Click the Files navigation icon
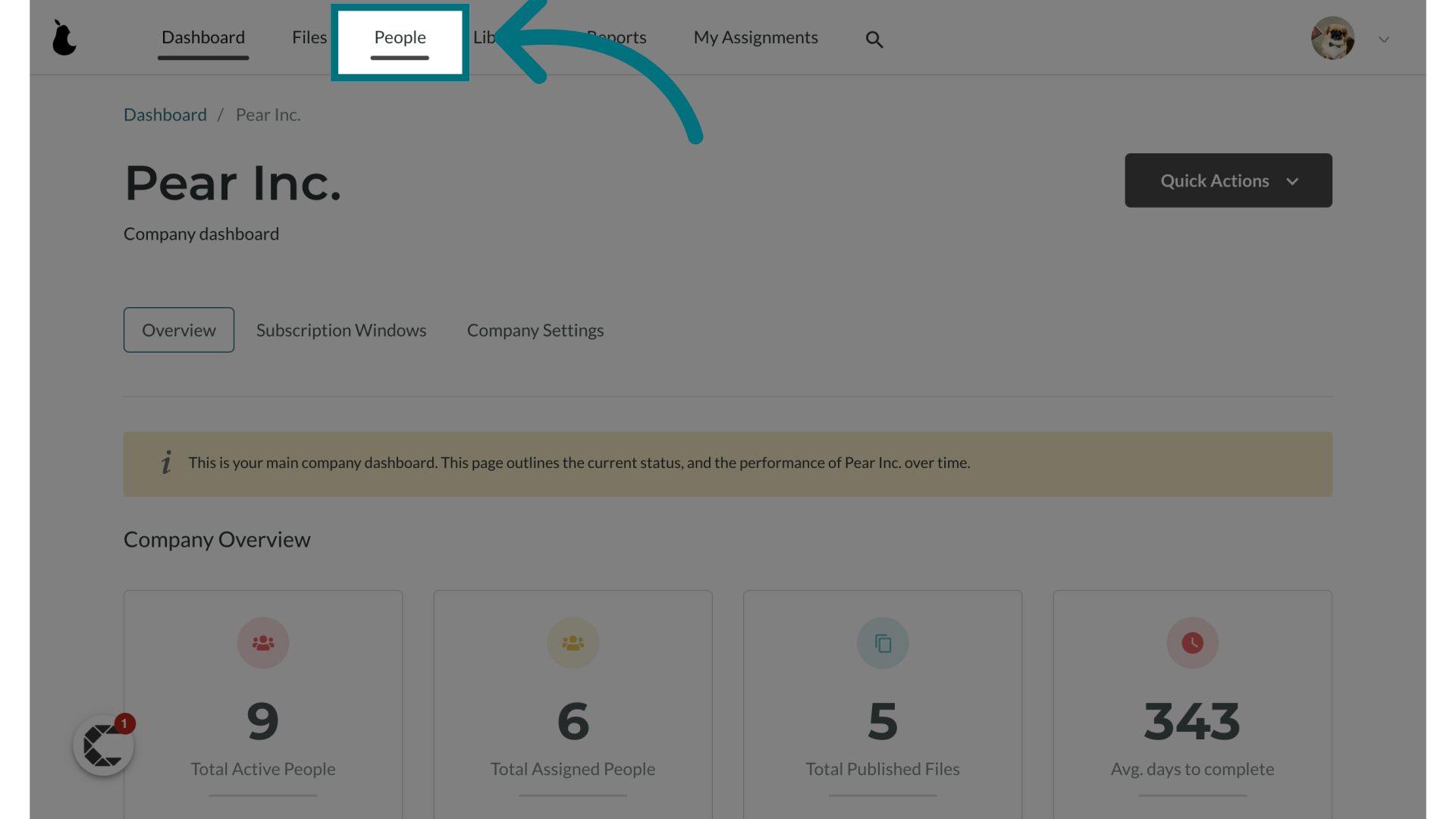Viewport: 1456px width, 819px height. [x=309, y=37]
